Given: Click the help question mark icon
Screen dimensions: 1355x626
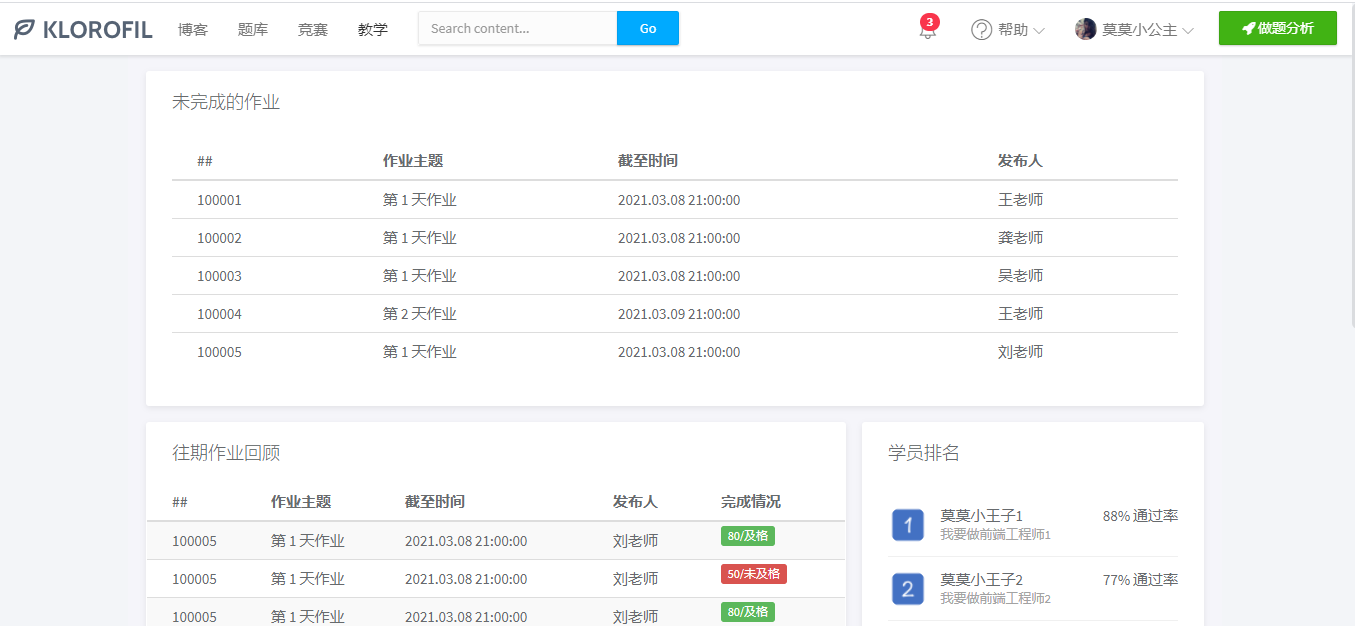Looking at the screenshot, I should pos(981,30).
